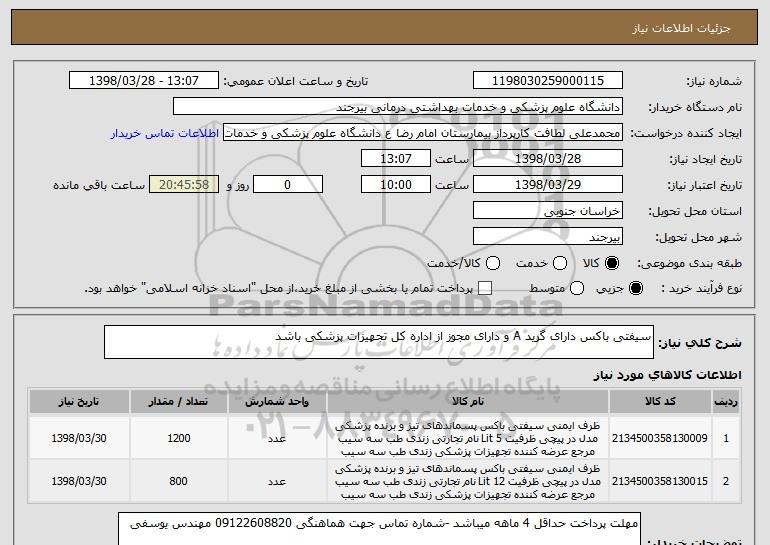Toggle the اسناد خزانه اسلامی payment checkbox
770x545 pixels.
tap(485, 288)
